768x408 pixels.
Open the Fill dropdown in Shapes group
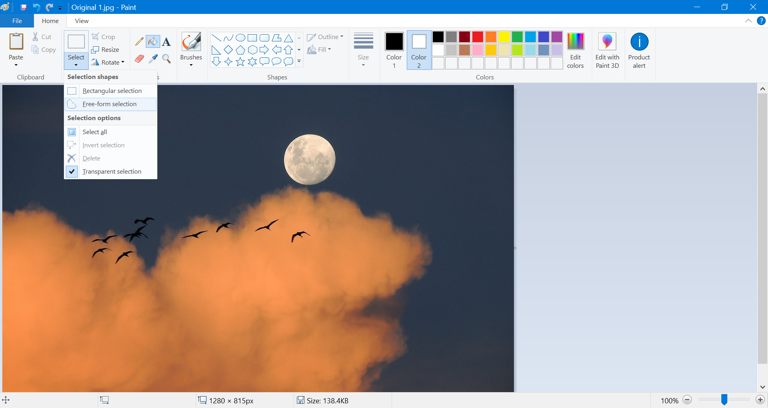point(319,49)
